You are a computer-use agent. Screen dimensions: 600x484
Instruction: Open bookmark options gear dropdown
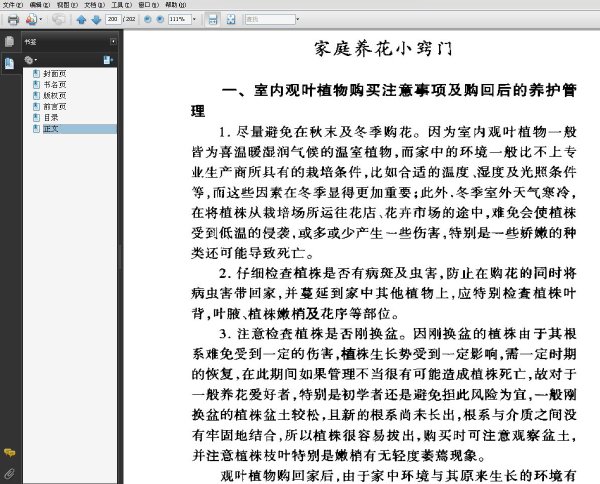(x=31, y=60)
